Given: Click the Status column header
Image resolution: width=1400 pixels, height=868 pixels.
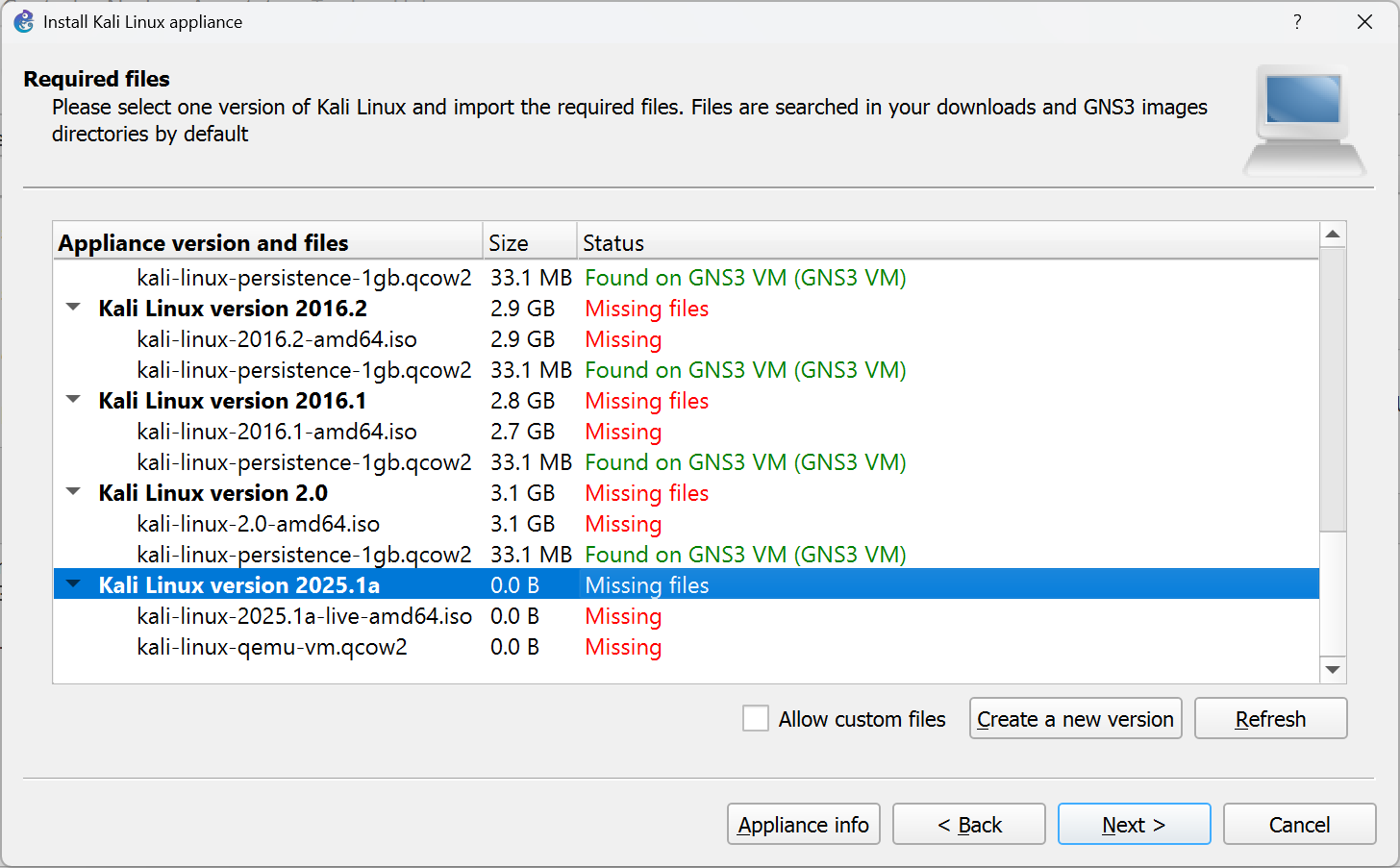Looking at the screenshot, I should coord(947,242).
